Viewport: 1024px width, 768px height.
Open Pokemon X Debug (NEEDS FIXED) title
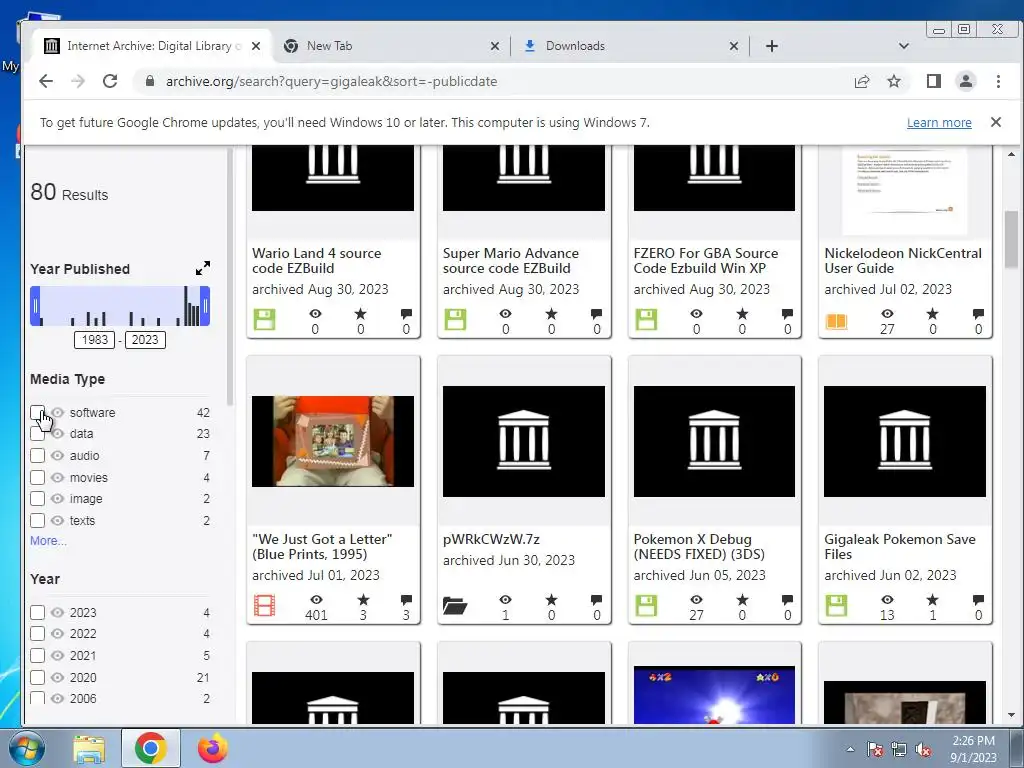(699, 547)
